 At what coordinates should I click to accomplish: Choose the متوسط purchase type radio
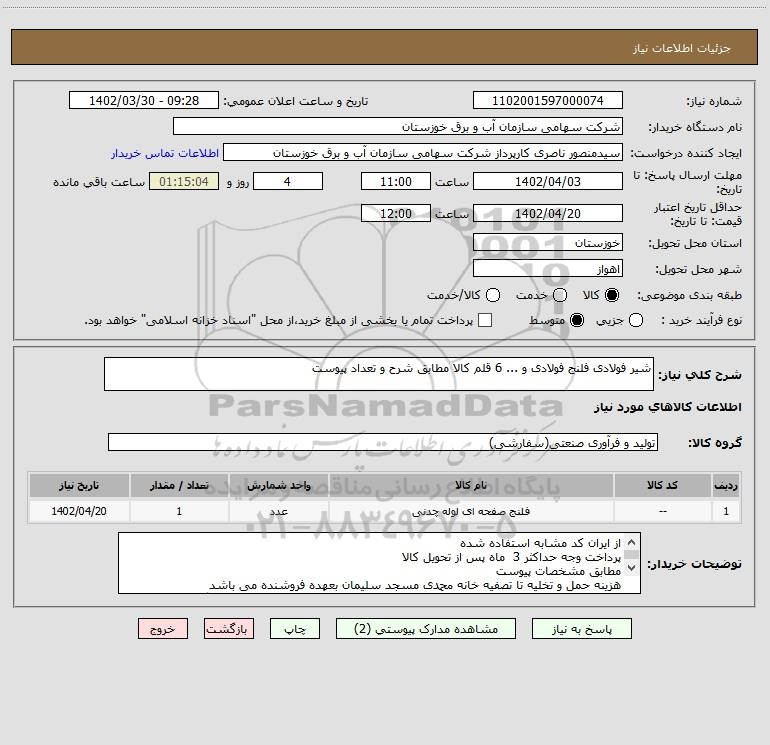(577, 320)
